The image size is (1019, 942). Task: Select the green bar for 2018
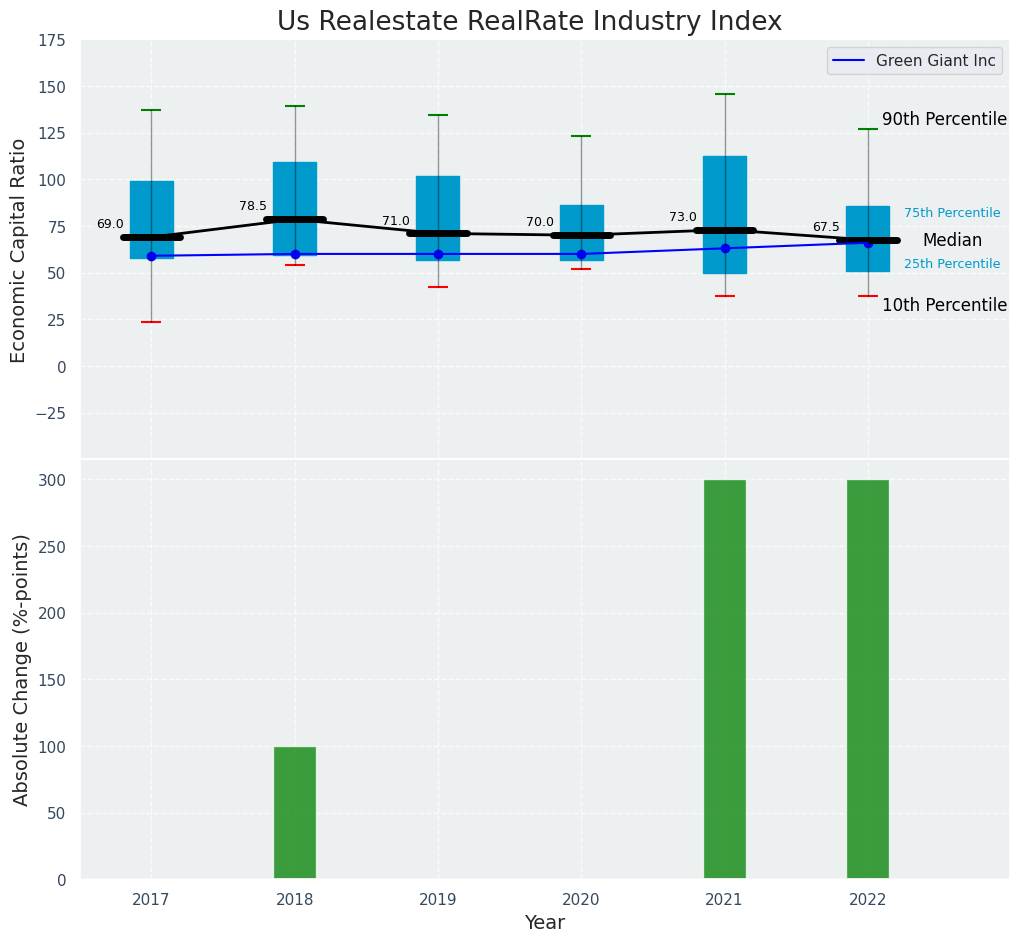(295, 813)
